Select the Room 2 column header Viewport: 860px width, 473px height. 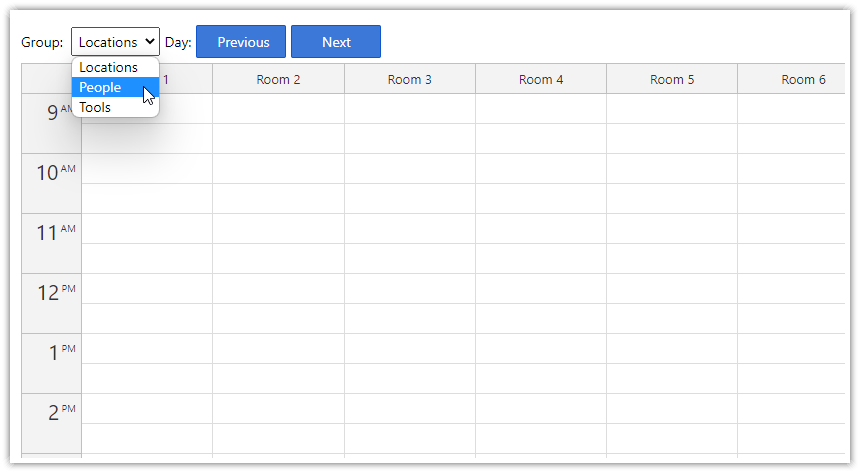pos(279,79)
